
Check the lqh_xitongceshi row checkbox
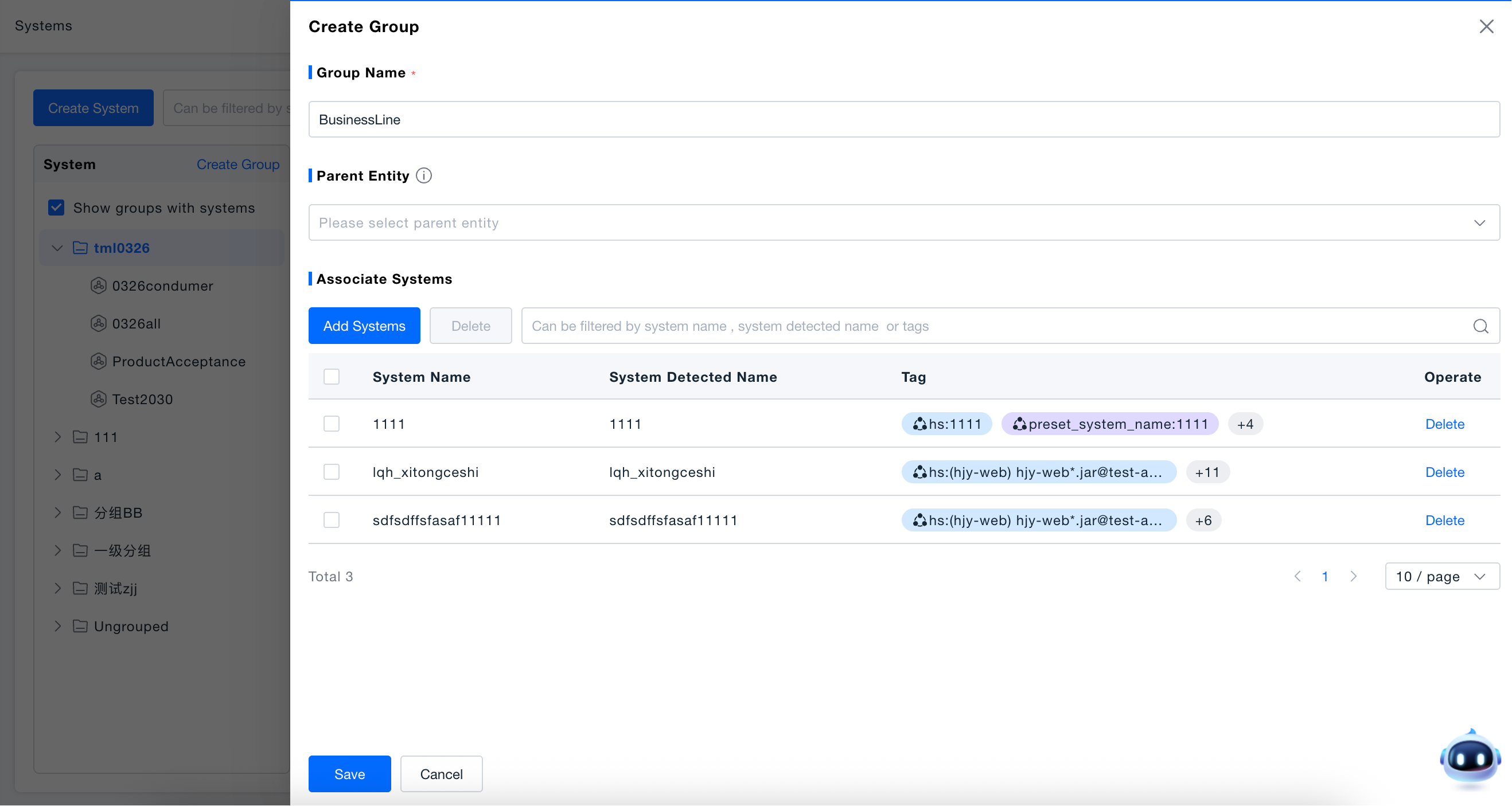[332, 472]
